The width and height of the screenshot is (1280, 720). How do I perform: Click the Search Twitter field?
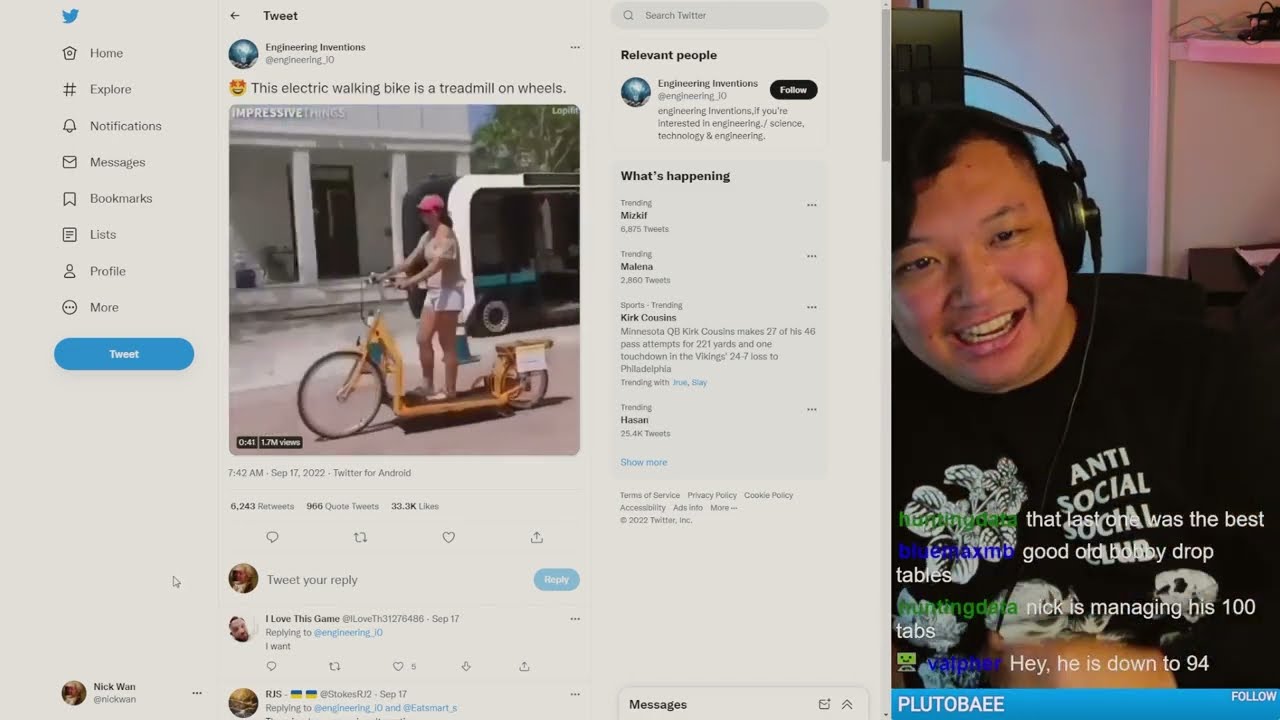click(x=720, y=15)
